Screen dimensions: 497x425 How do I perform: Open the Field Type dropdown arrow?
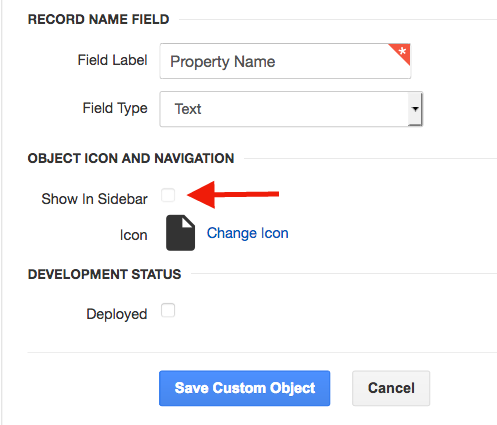pos(415,109)
